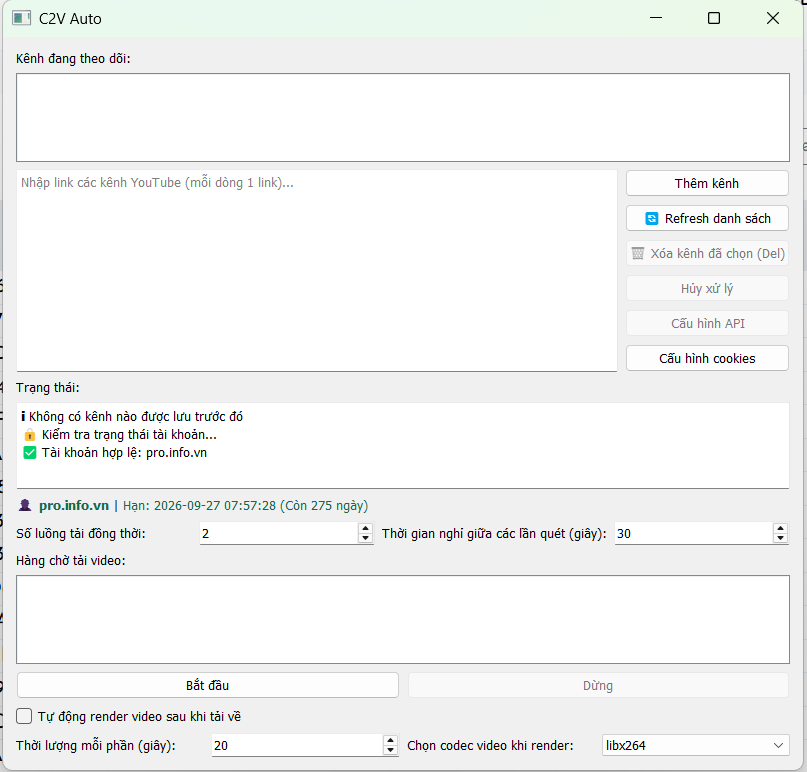Image resolution: width=807 pixels, height=772 pixels.
Task: Decrease Thời lượng mỗi phần value
Action: tap(390, 750)
